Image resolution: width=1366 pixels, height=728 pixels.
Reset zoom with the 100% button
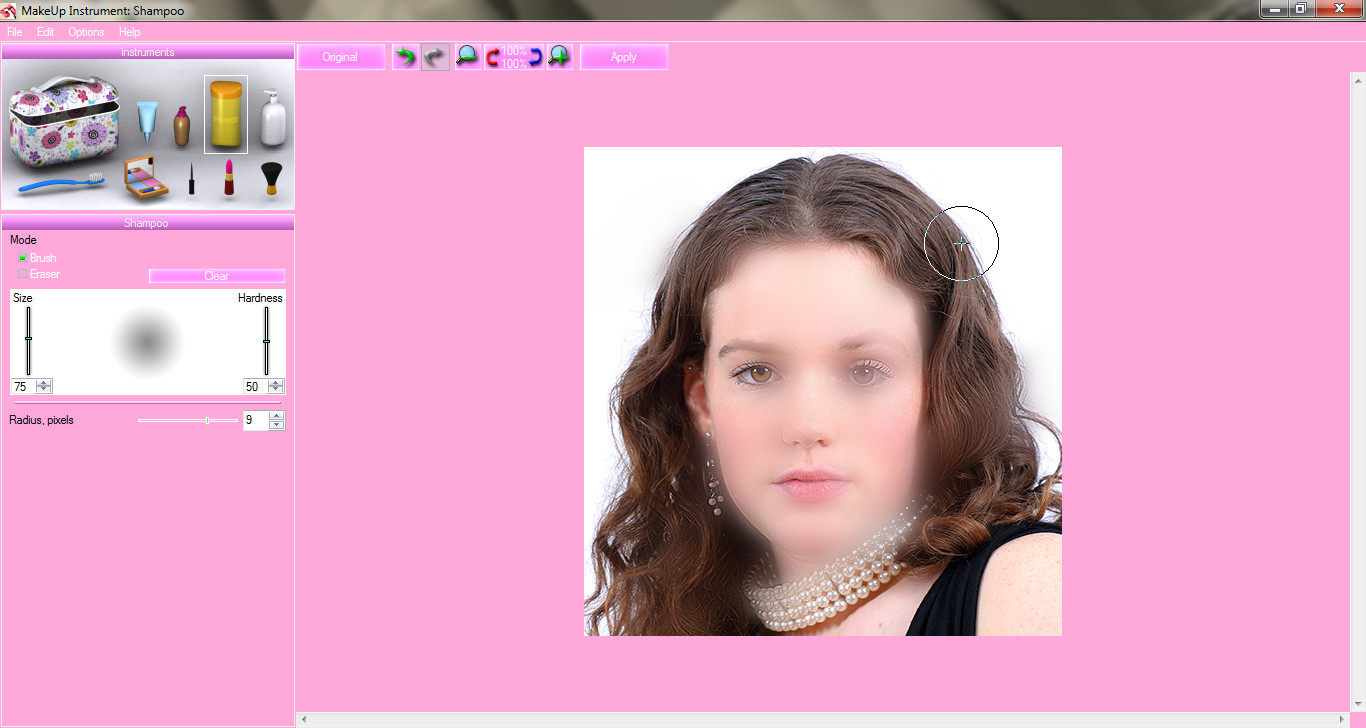pyautogui.click(x=514, y=57)
